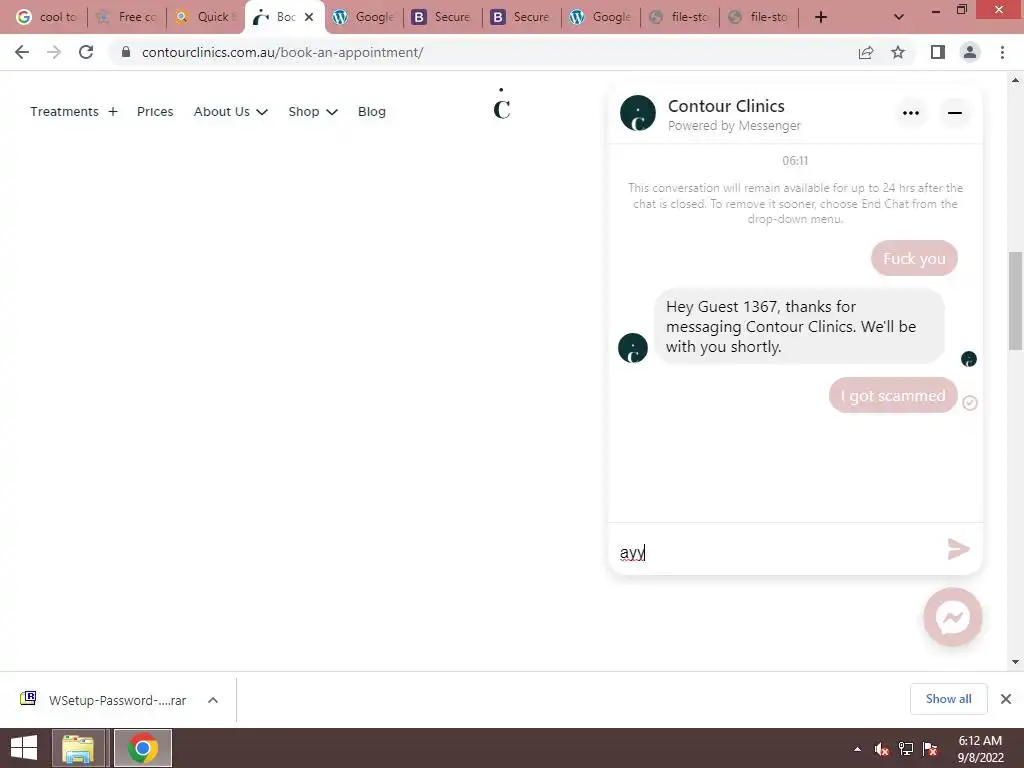The image size is (1024, 768).
Task: Close the active Book appointment tab
Action: click(309, 17)
